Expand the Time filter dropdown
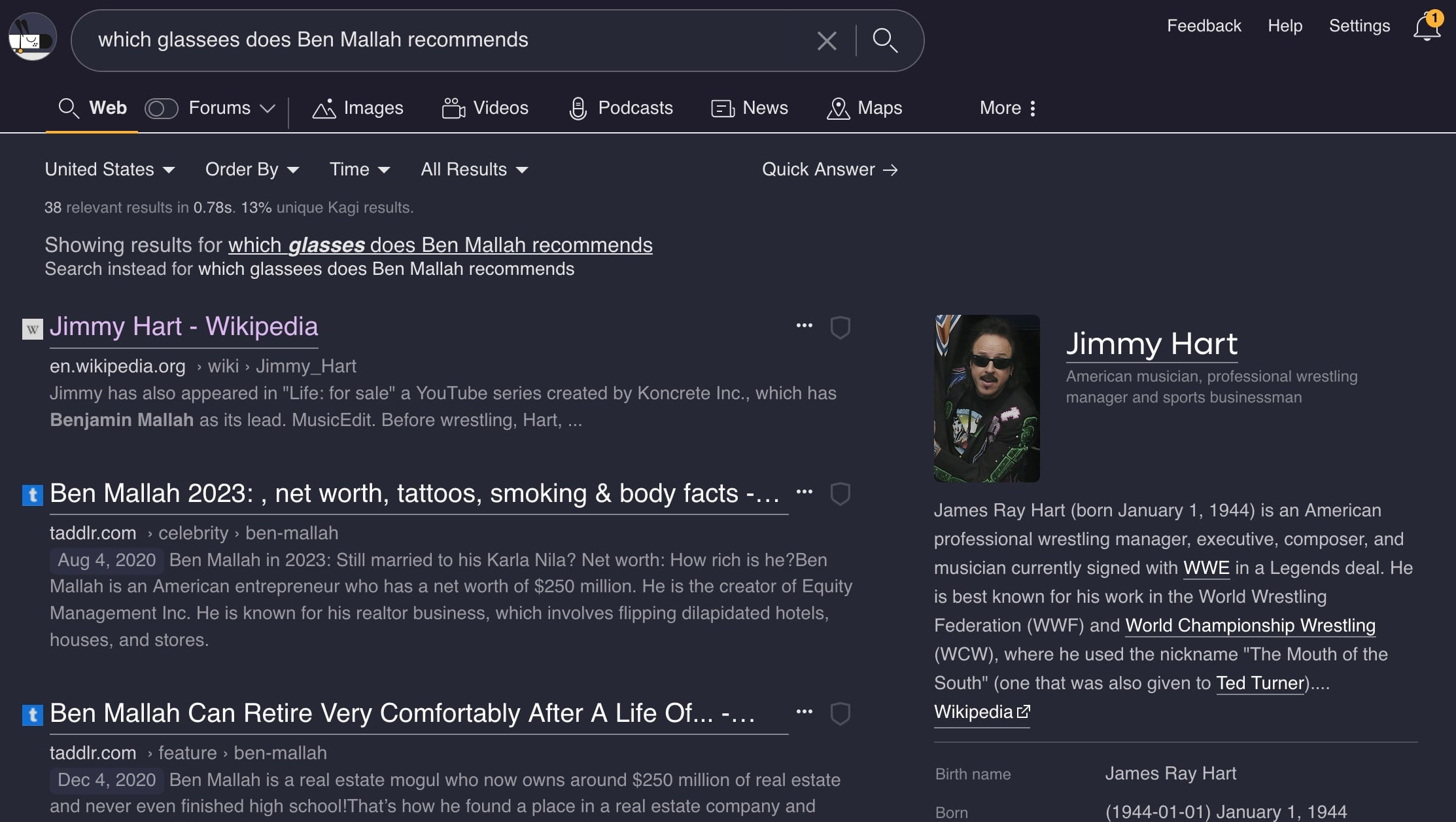The image size is (1456, 822). click(359, 170)
